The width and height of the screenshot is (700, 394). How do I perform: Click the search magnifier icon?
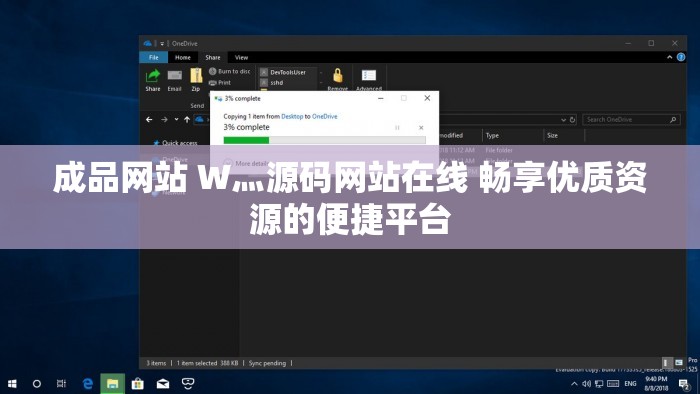(673, 120)
